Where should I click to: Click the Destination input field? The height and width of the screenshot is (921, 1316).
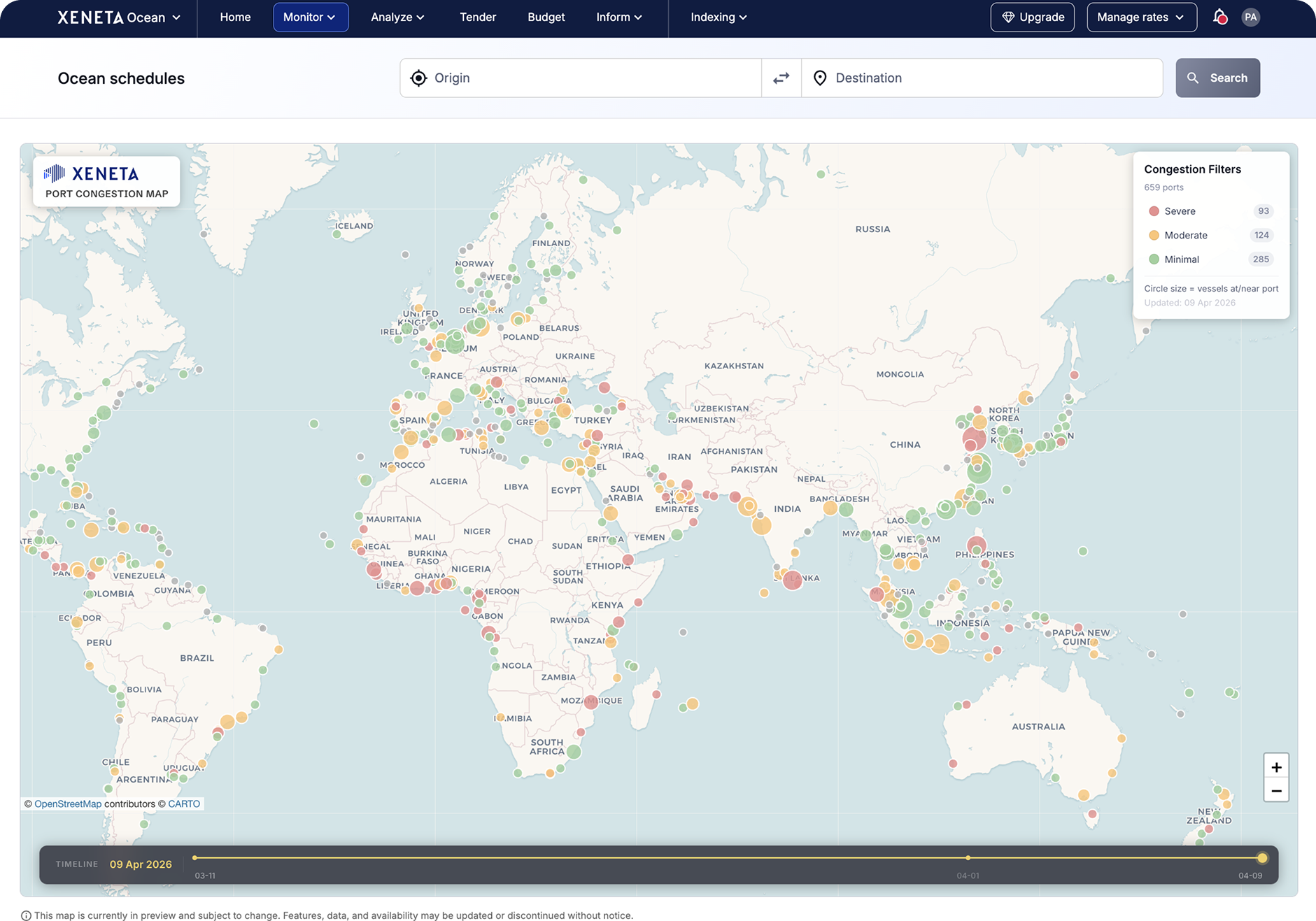(x=982, y=78)
